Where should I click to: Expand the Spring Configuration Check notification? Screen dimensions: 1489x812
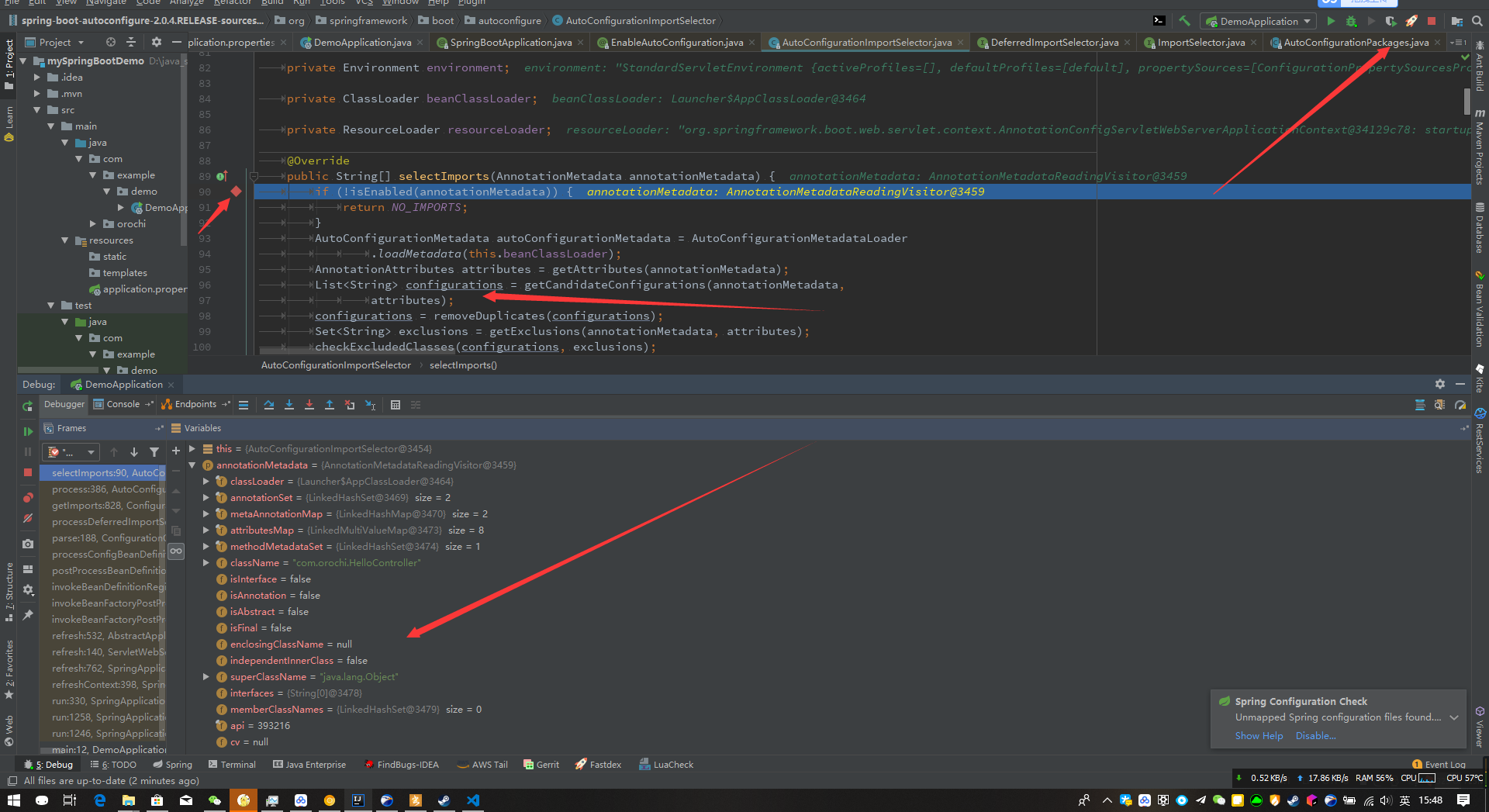pos(1454,717)
